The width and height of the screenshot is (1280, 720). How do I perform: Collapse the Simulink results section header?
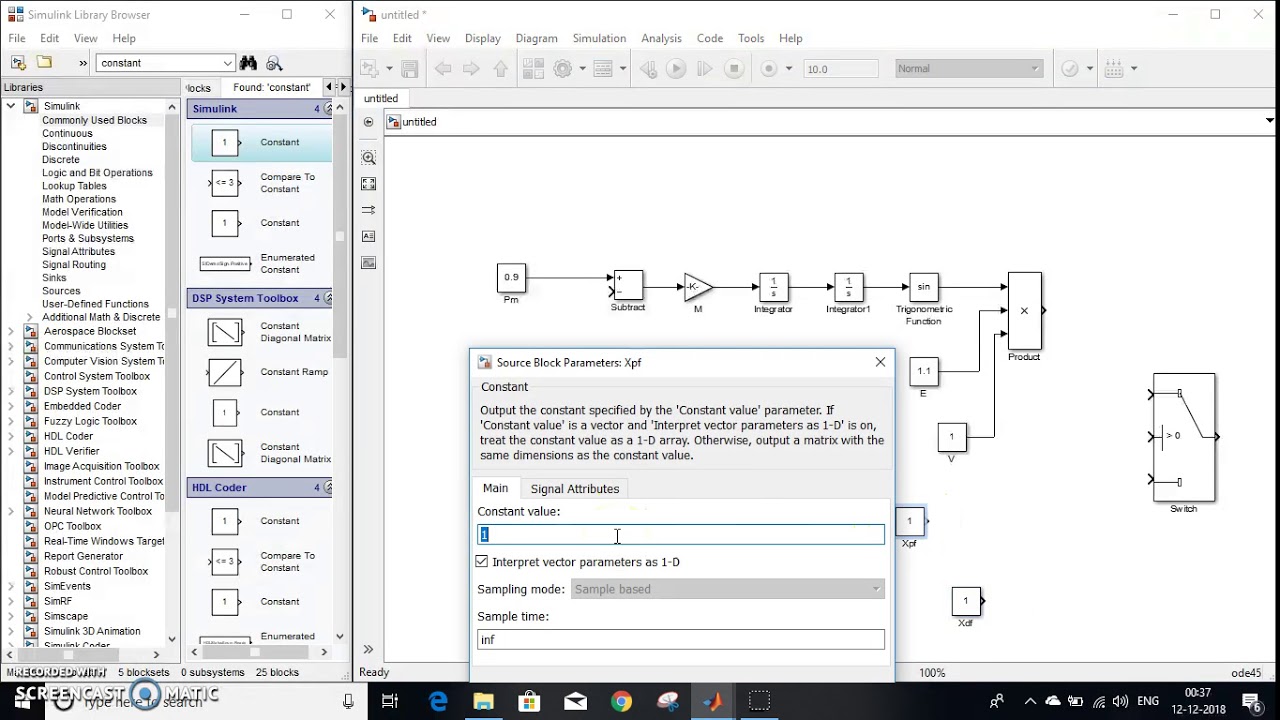329,109
